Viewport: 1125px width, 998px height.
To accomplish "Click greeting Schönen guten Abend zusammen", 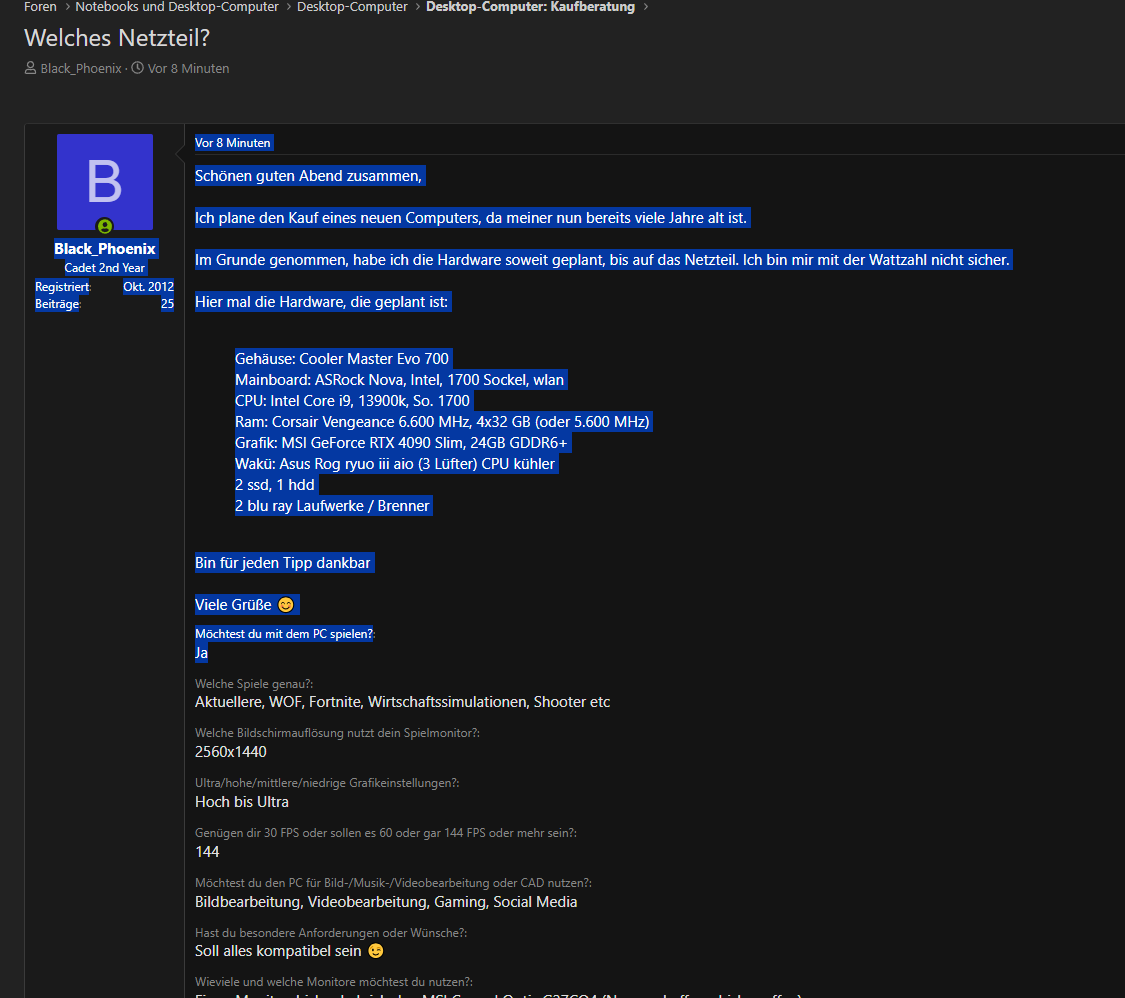I will pos(309,176).
